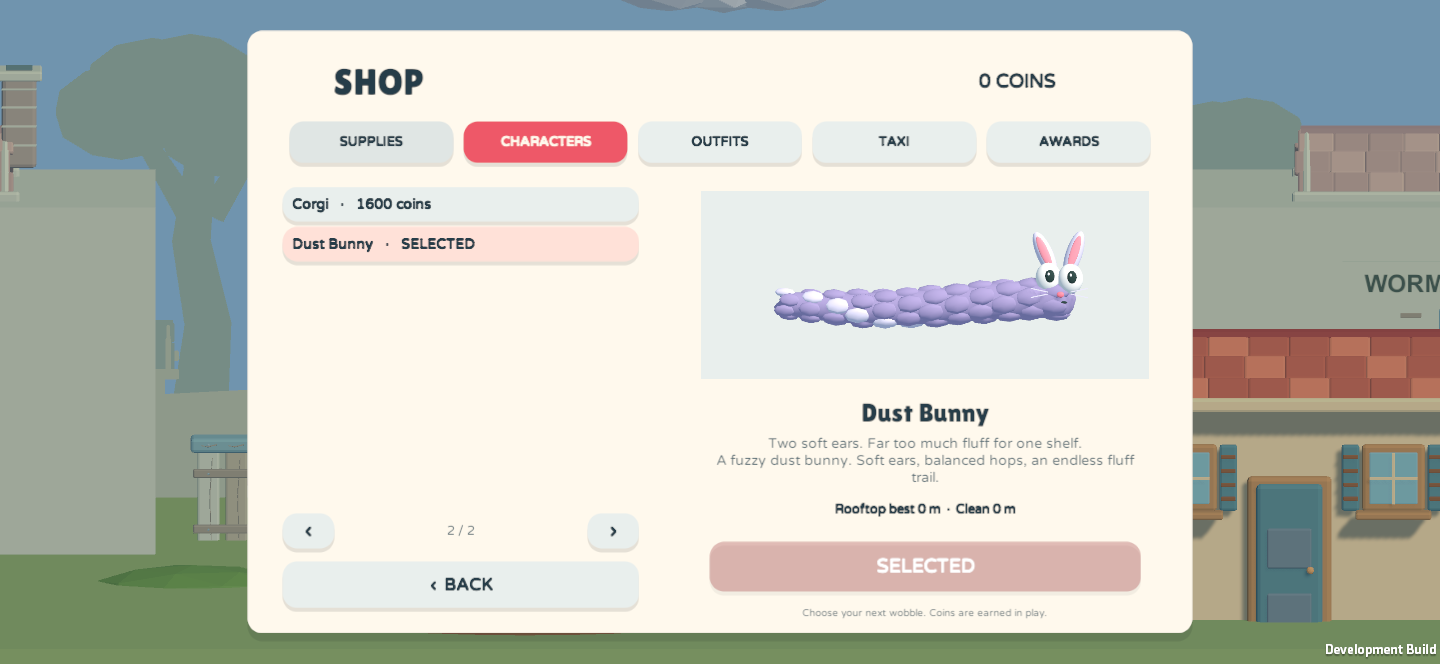
Task: Open the Outfits tab
Action: pyautogui.click(x=720, y=142)
